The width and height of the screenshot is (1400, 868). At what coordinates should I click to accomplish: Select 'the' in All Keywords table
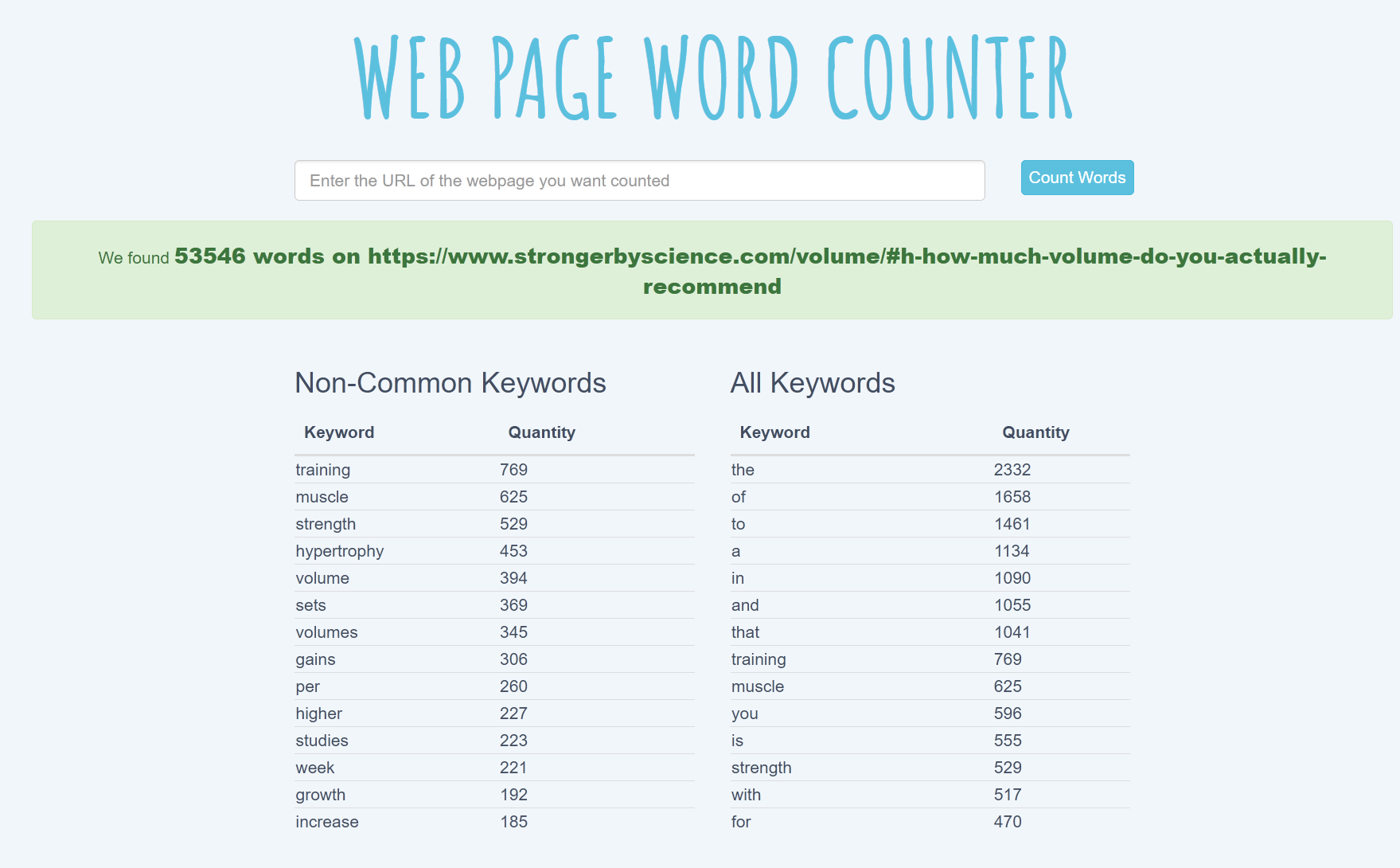tap(743, 470)
